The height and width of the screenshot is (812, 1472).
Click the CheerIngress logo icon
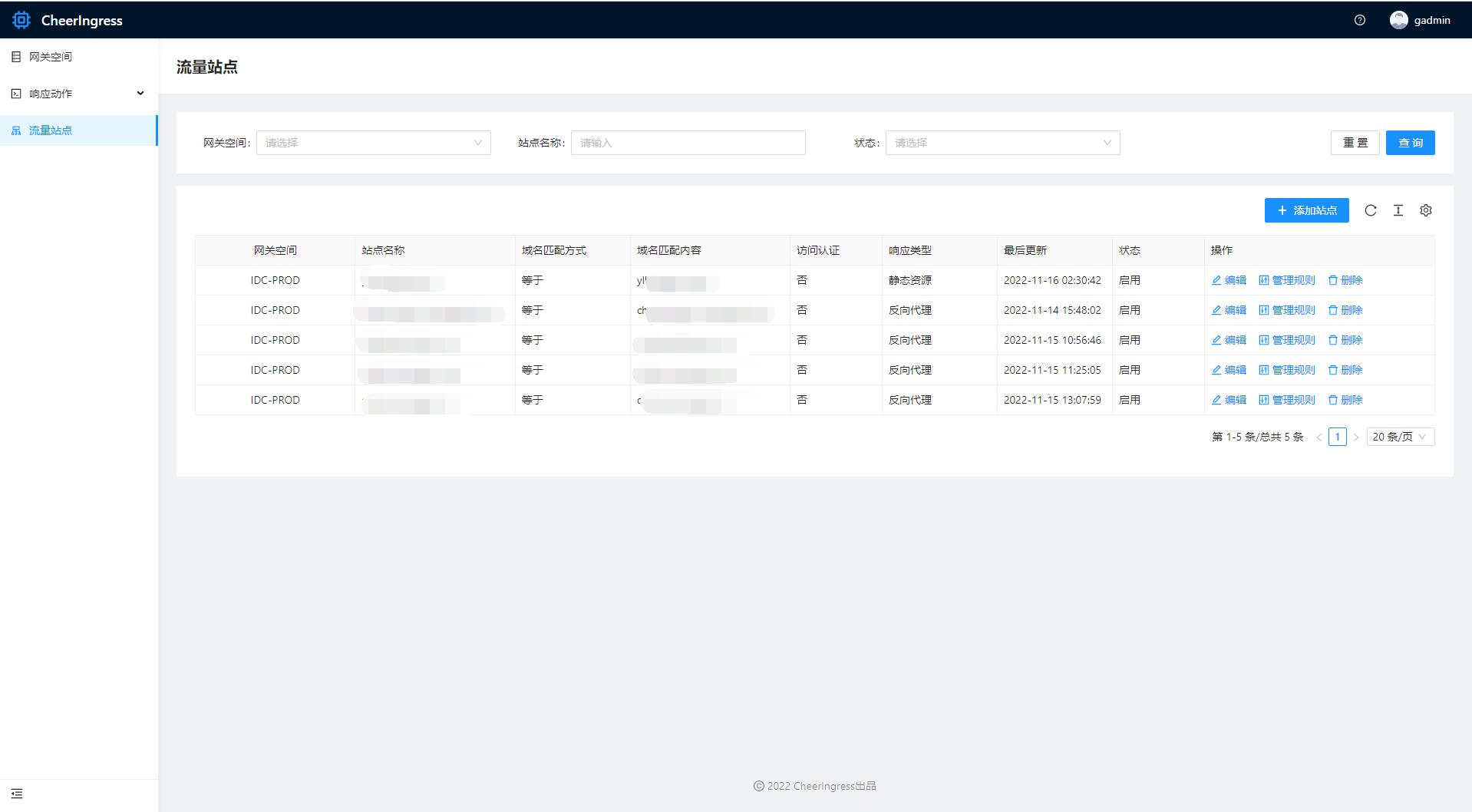(21, 20)
